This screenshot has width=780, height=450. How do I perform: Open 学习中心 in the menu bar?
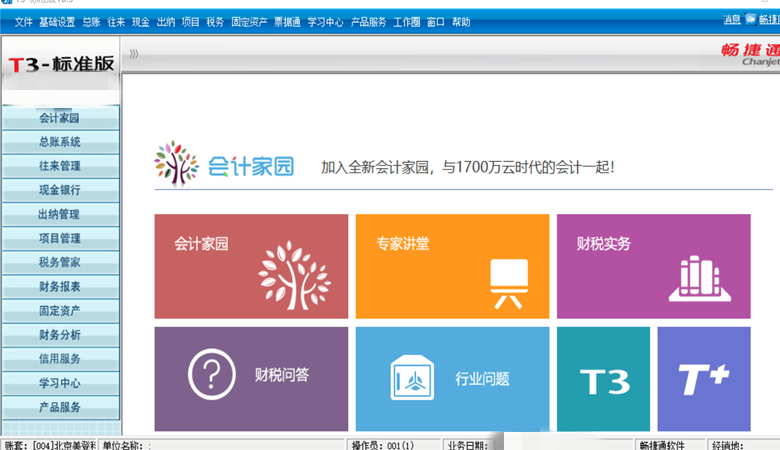tap(326, 22)
